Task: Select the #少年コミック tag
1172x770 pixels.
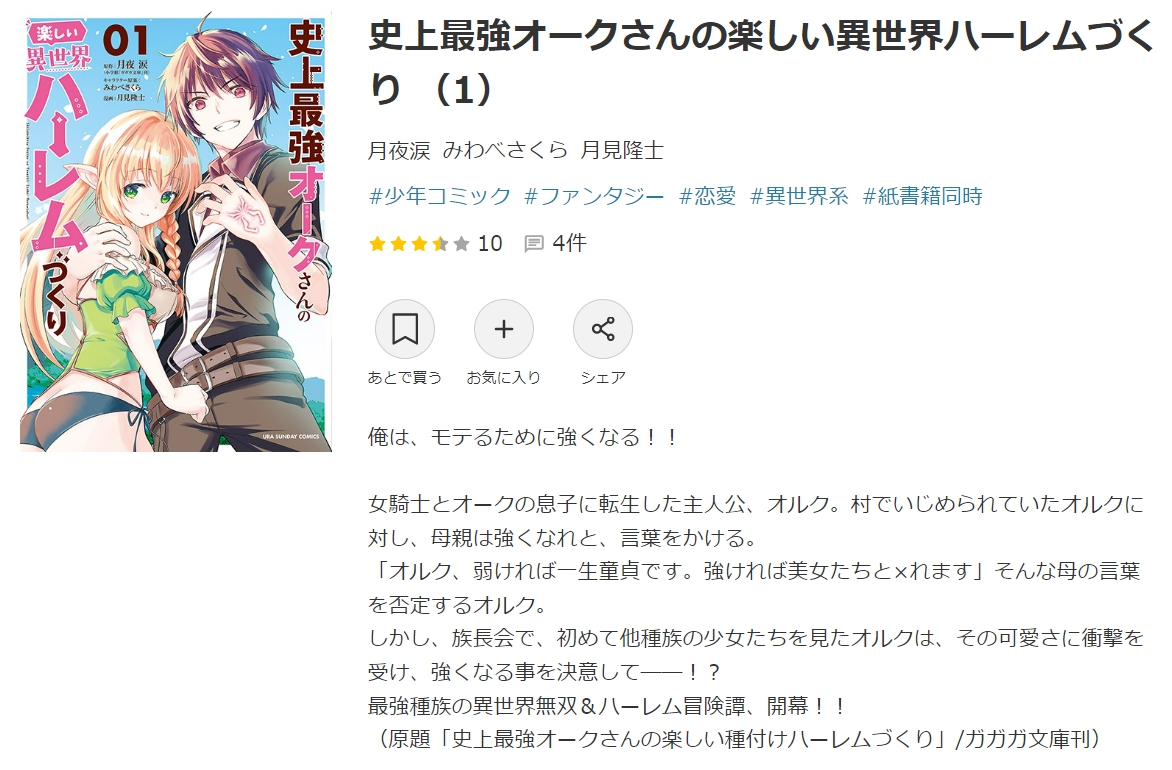Action: [x=440, y=197]
